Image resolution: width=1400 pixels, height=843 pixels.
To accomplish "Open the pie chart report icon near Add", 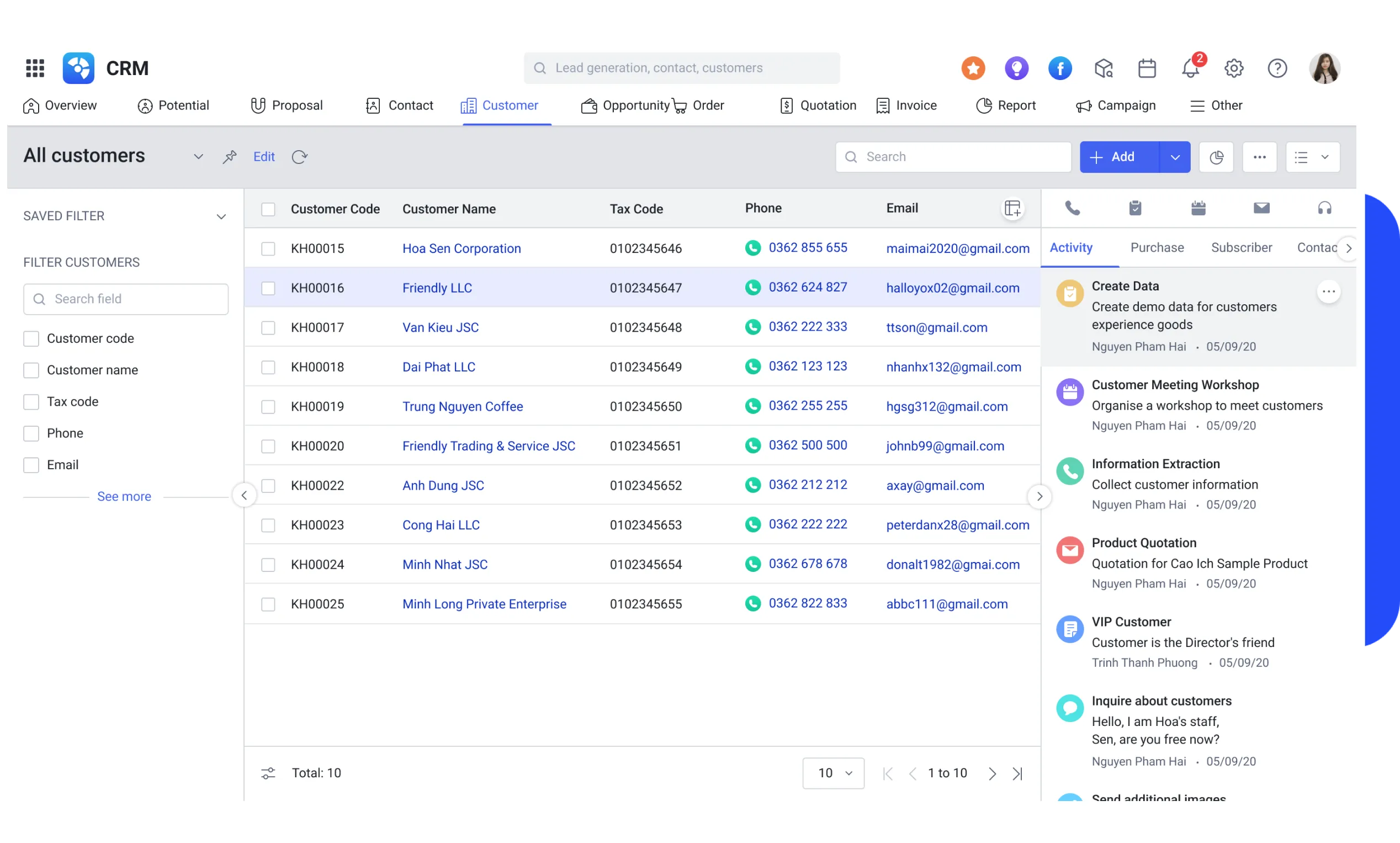I will coord(1217,157).
